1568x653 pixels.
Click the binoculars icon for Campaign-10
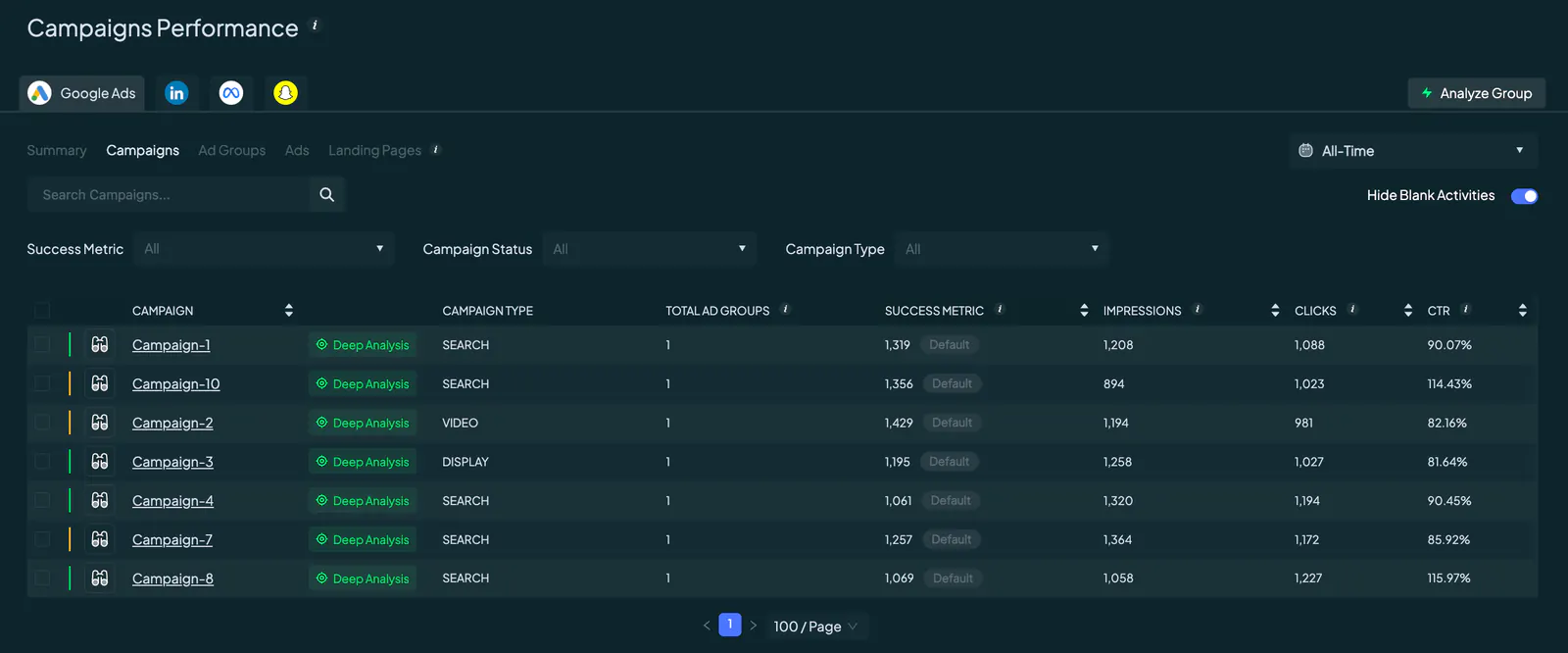100,383
